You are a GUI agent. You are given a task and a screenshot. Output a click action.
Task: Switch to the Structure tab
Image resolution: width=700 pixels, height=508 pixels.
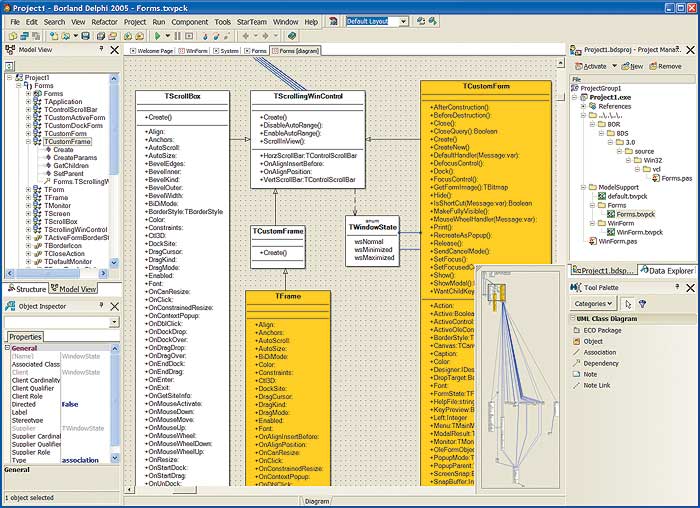27,289
